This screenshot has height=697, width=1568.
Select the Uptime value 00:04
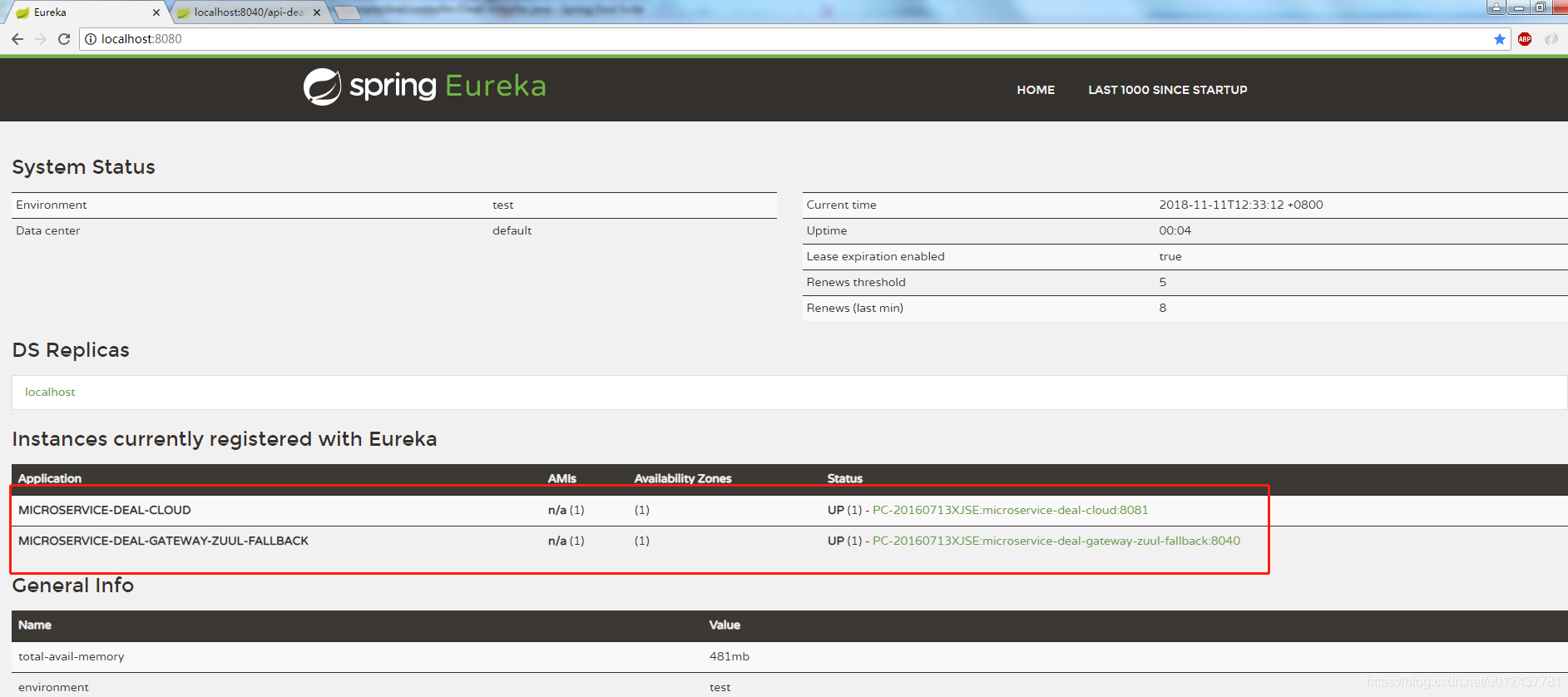point(1175,230)
